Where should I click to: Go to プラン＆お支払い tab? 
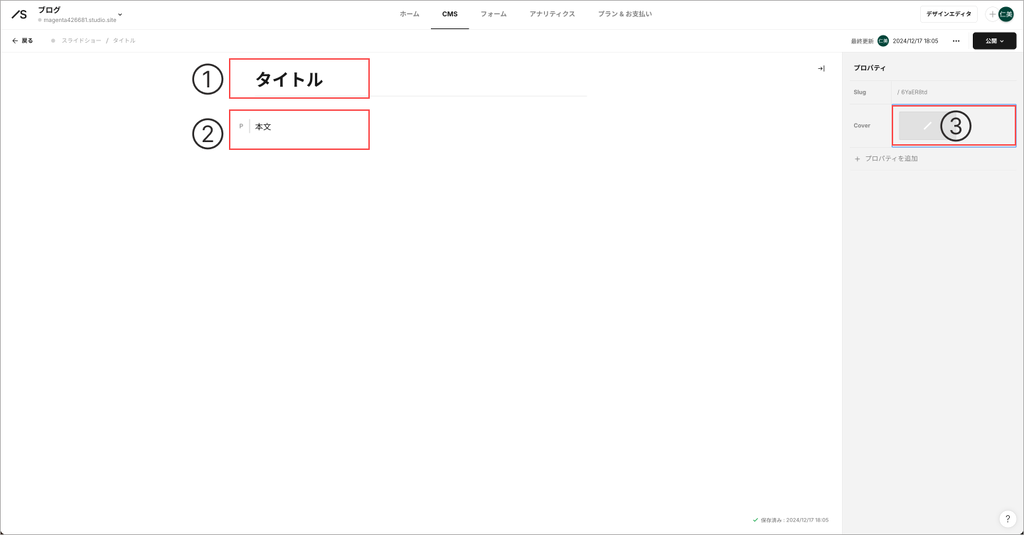tap(625, 14)
